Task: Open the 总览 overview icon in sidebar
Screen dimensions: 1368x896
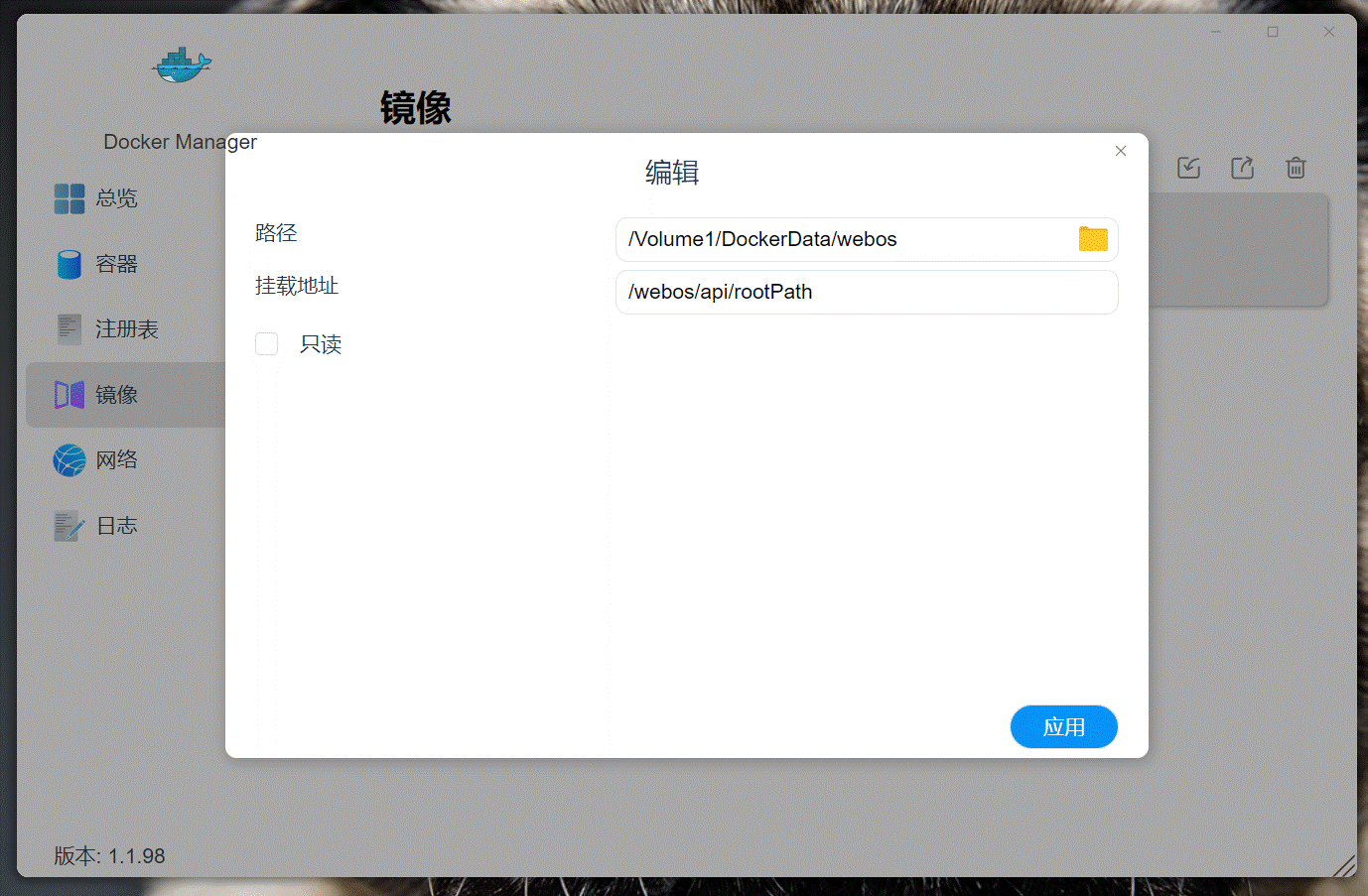Action: point(69,198)
